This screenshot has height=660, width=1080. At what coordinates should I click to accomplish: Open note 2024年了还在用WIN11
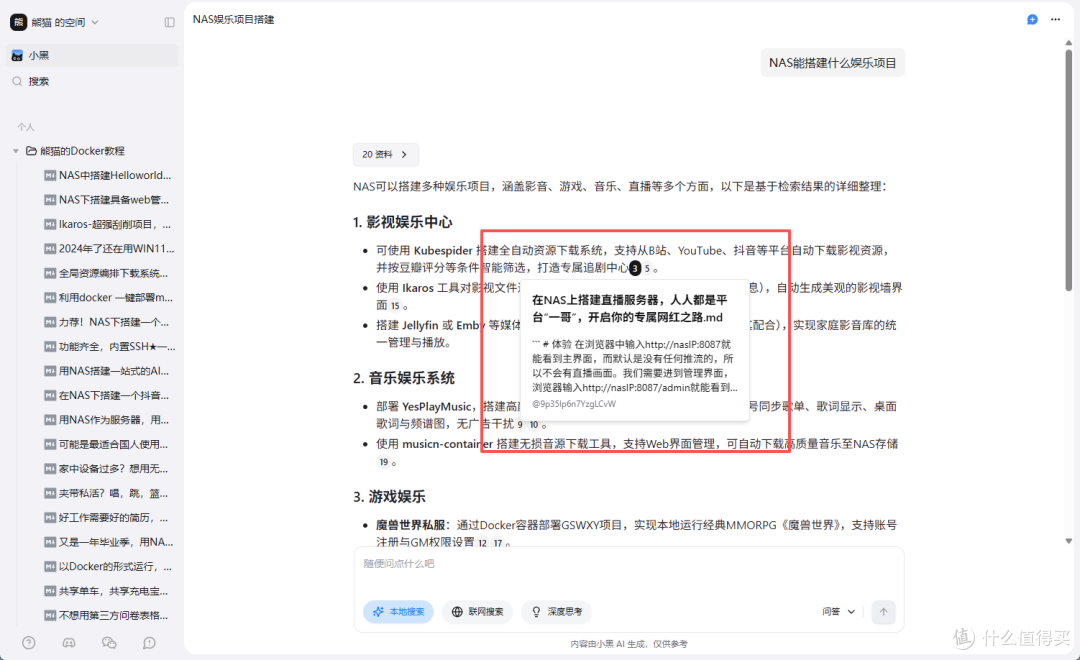coord(108,249)
